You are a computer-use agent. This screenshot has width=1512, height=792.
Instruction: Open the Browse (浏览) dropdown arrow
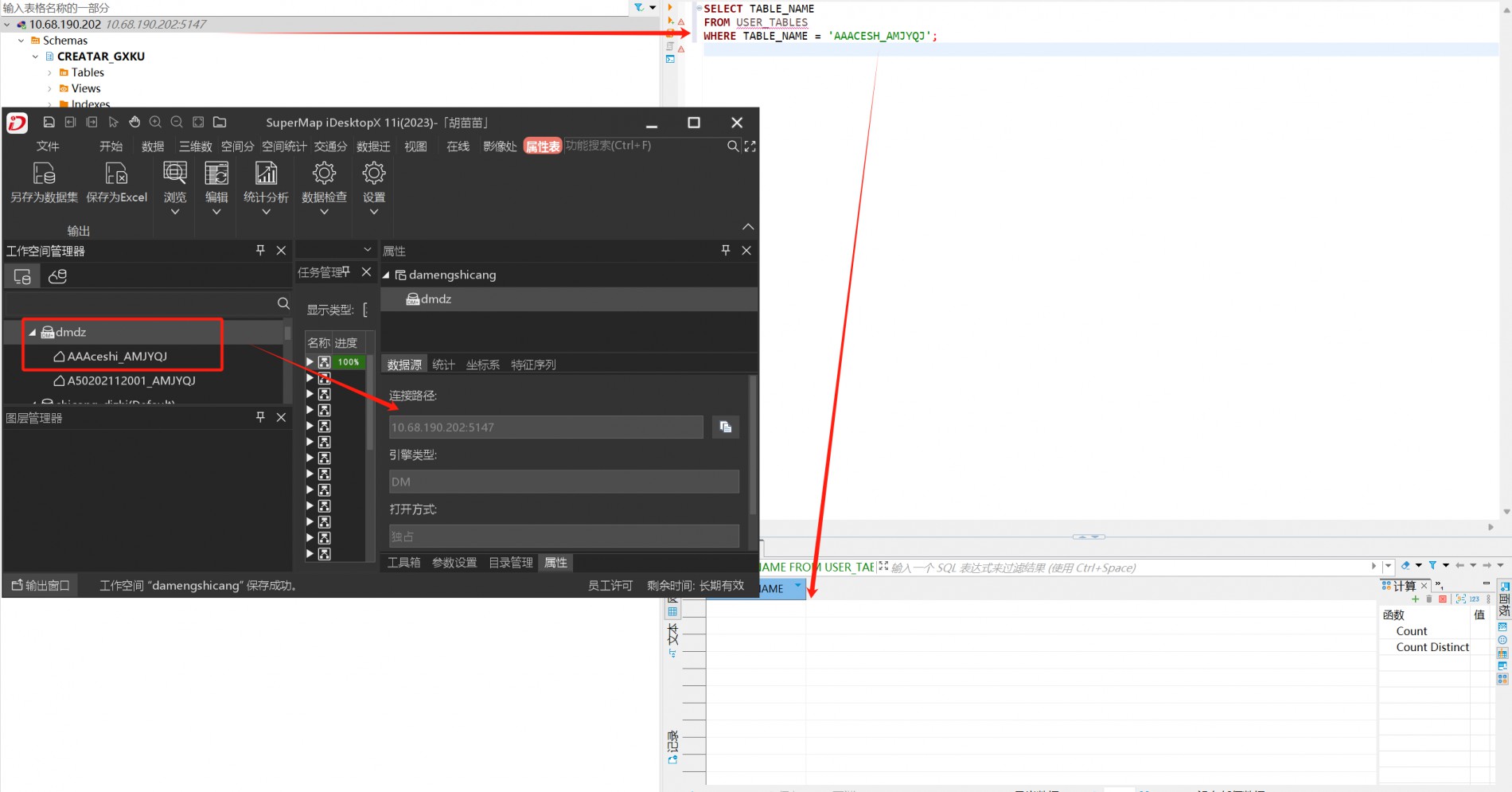pos(175,212)
